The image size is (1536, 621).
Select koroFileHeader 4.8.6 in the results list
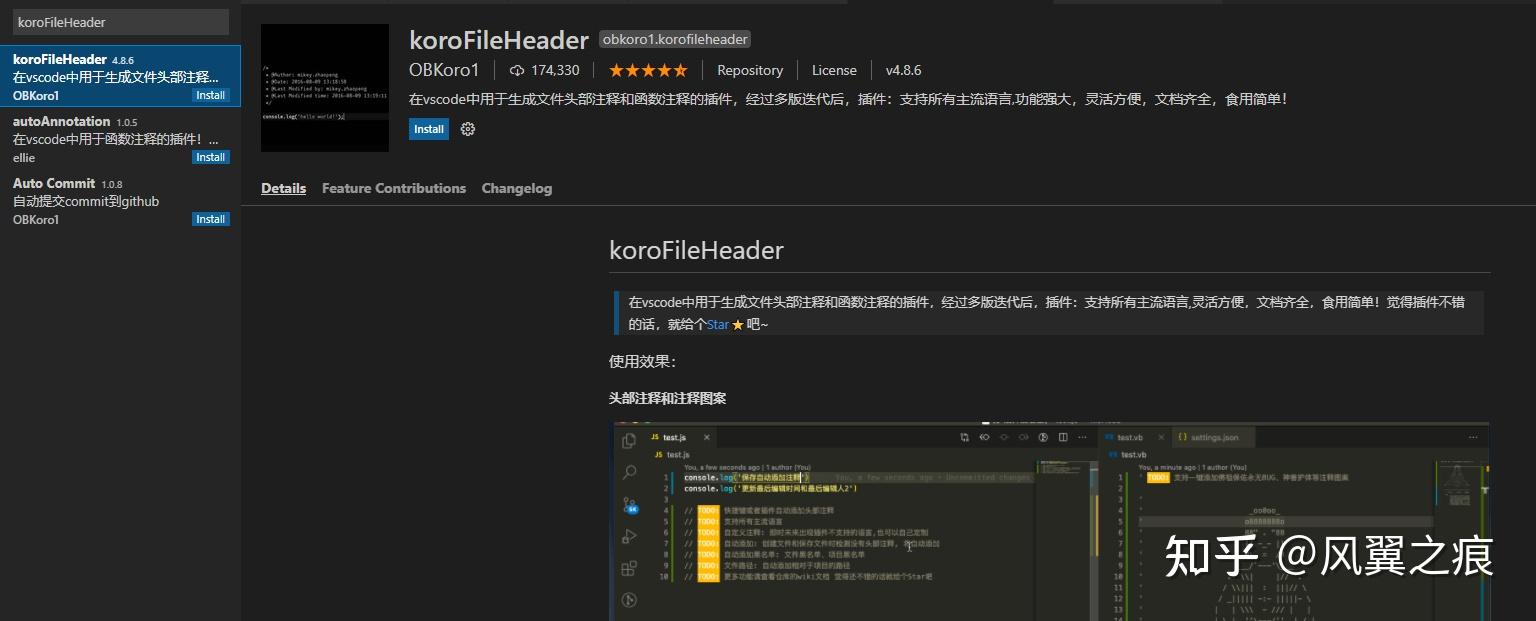120,76
